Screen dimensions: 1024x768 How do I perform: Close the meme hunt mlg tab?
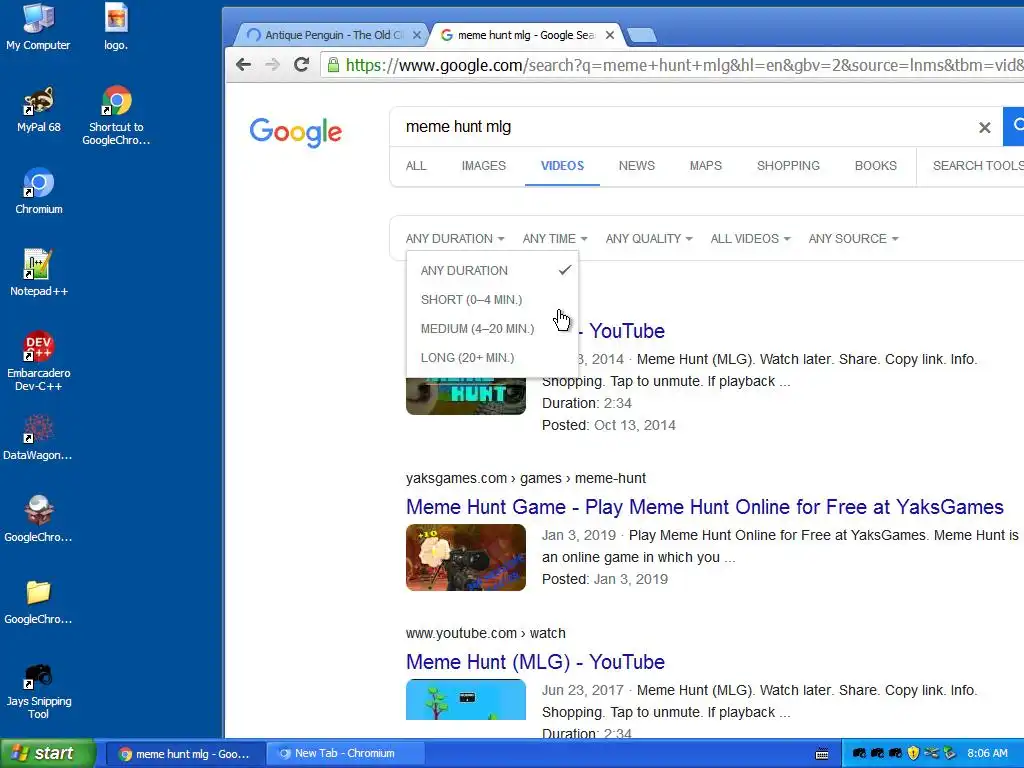click(x=609, y=35)
